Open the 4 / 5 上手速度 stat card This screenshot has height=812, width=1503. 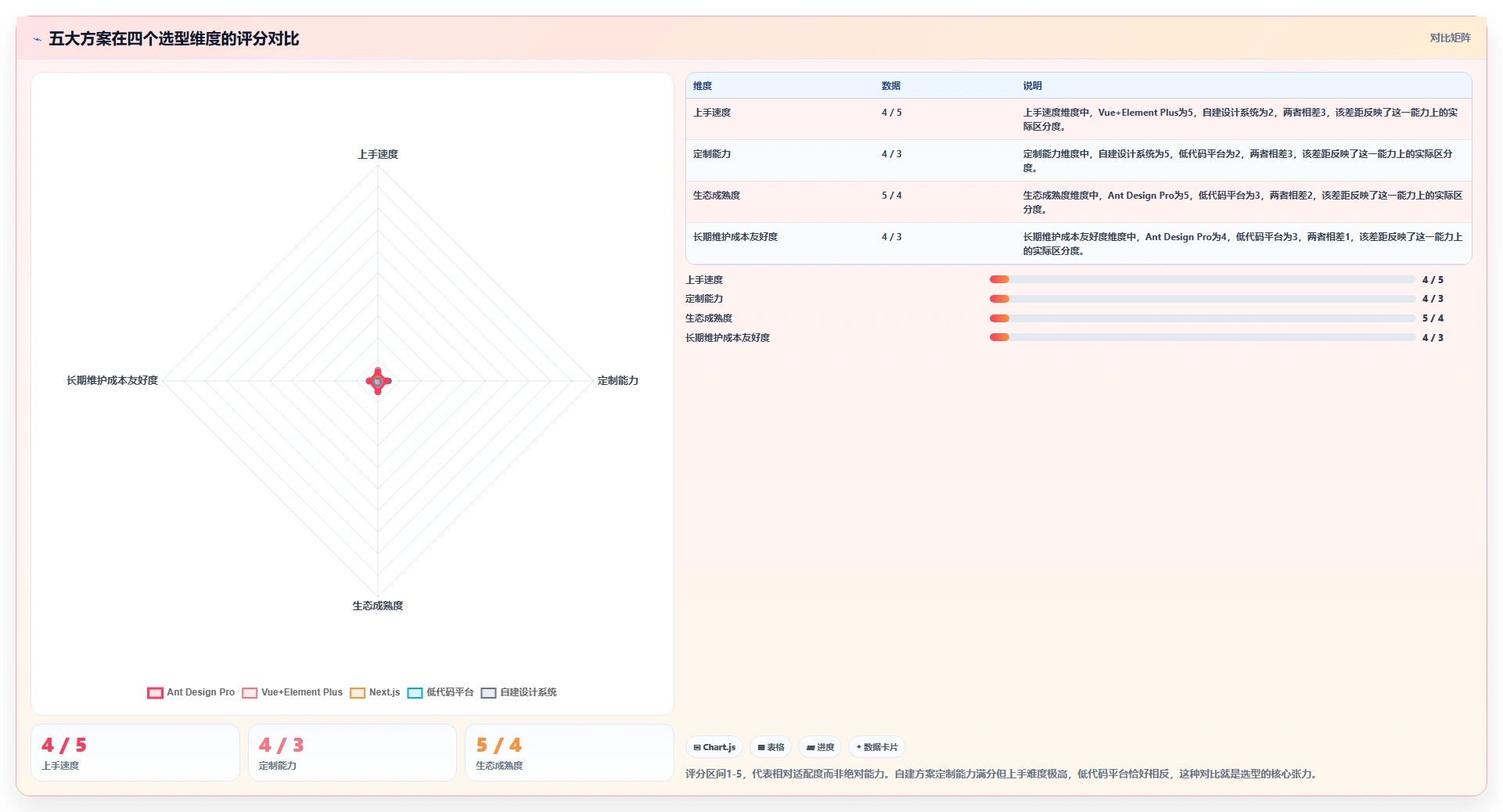[x=135, y=753]
